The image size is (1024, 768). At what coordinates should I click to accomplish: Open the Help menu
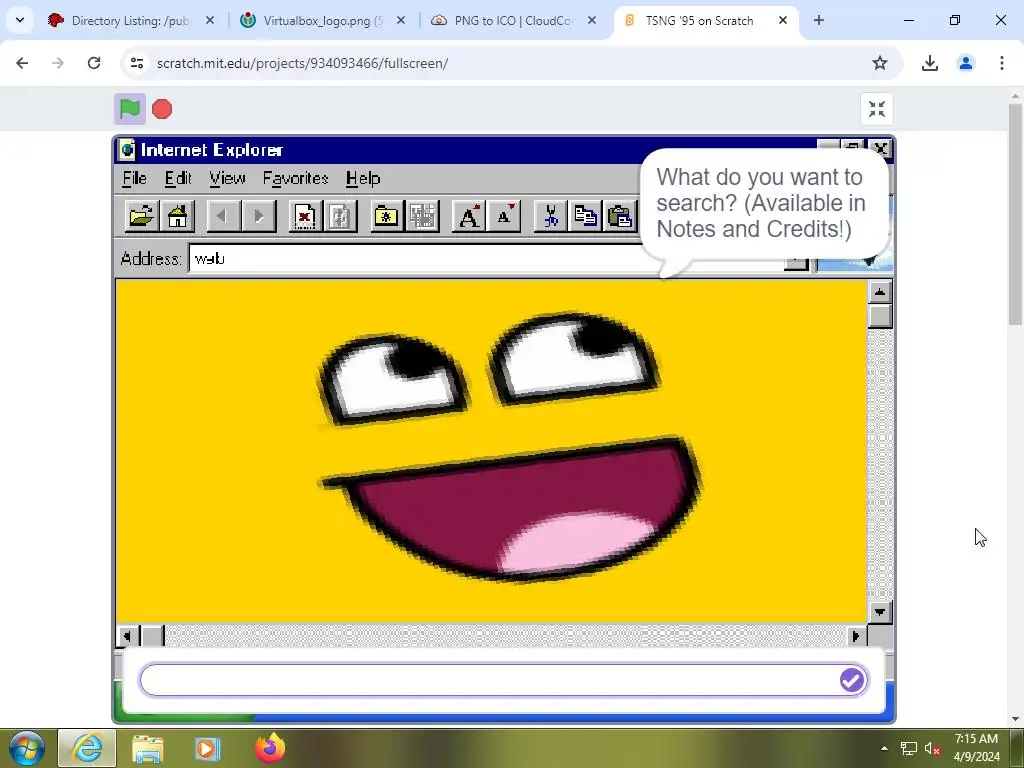click(x=363, y=178)
